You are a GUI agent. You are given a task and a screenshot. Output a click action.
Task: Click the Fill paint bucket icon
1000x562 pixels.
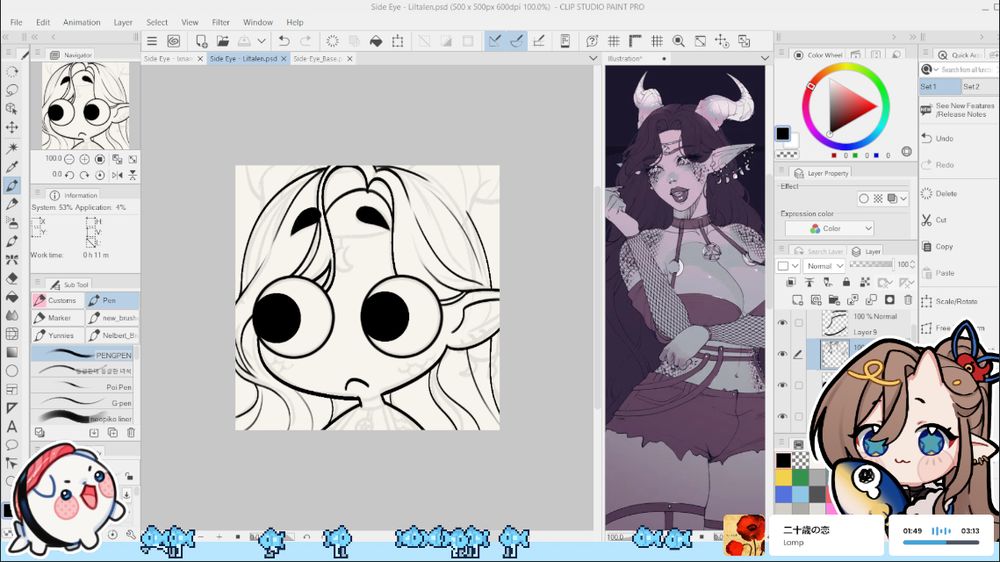pos(376,41)
